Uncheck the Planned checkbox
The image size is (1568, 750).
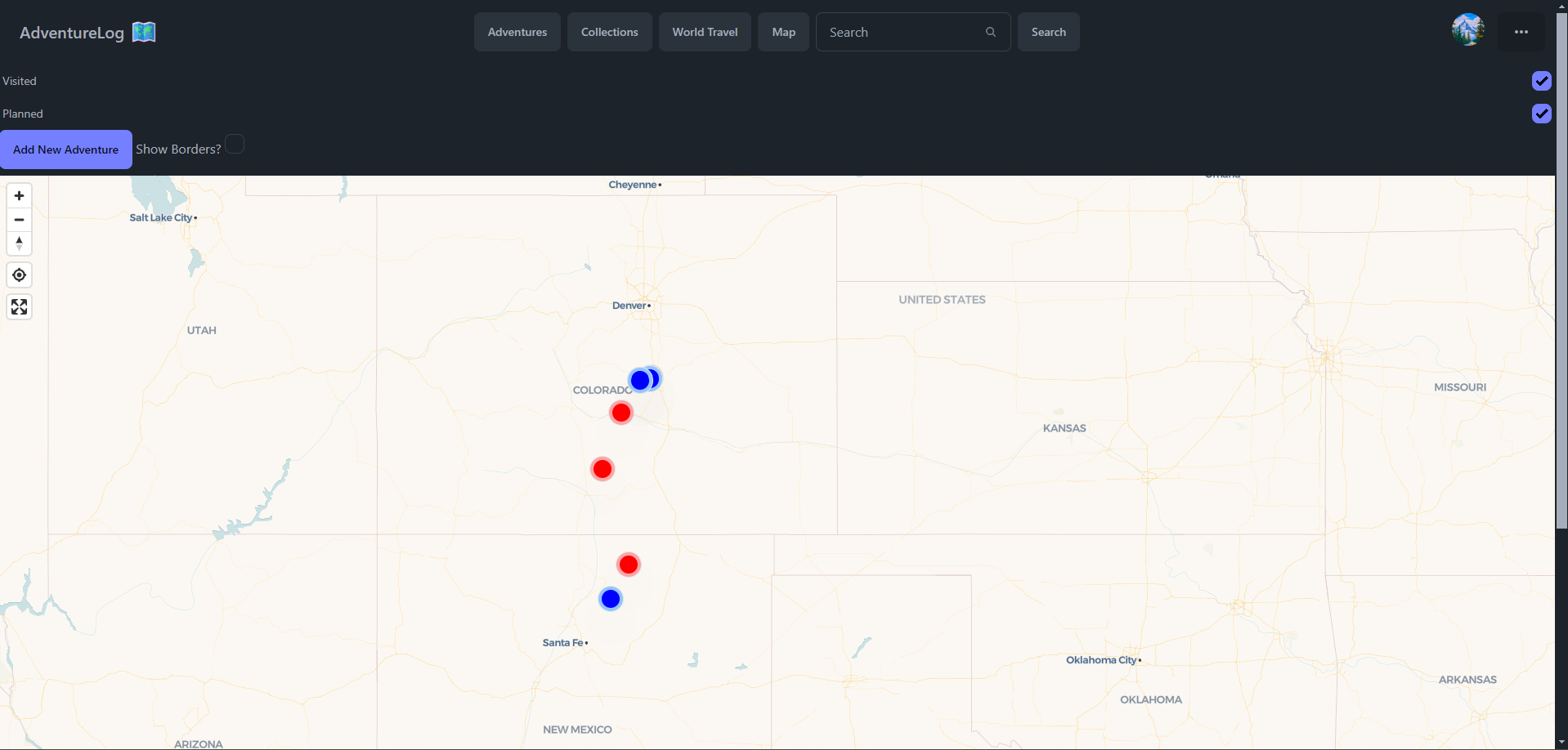tap(1541, 114)
